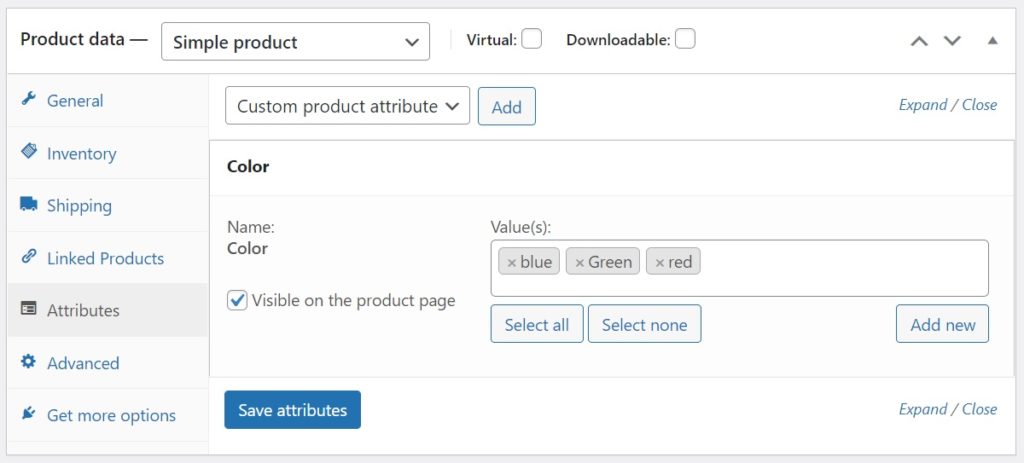Click the Value(s) label

coord(521,228)
